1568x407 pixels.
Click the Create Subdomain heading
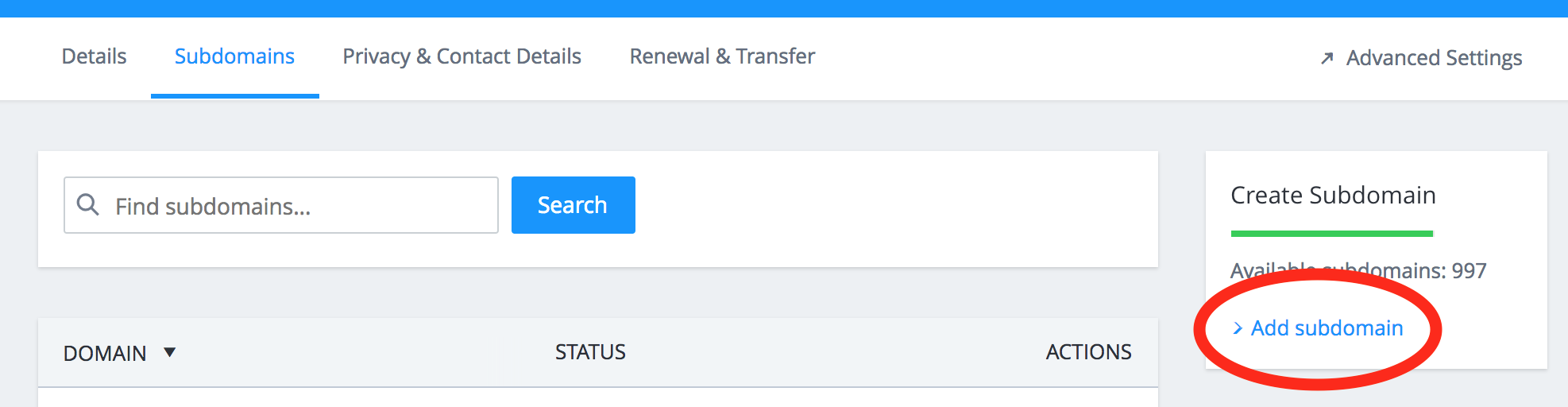click(x=1333, y=196)
